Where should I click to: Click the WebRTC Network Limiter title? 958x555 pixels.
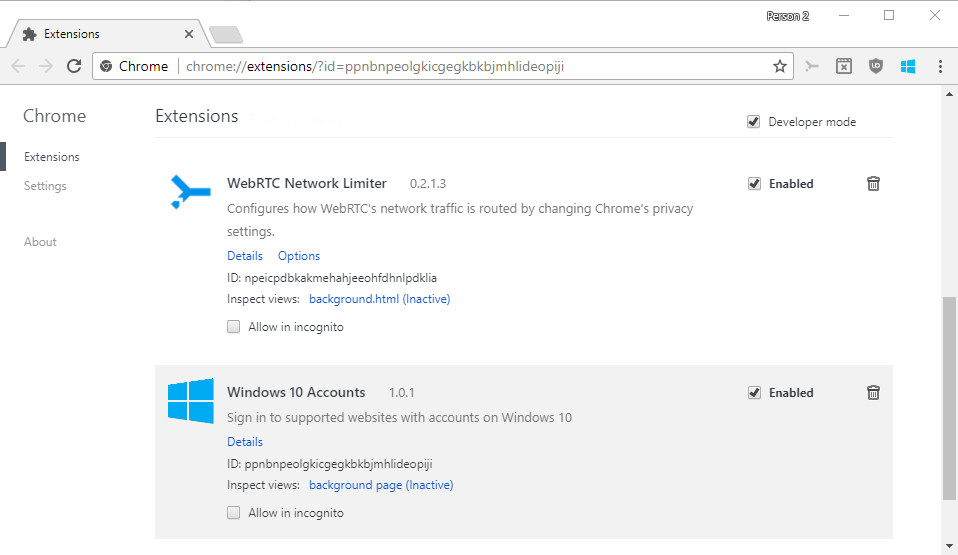pyautogui.click(x=307, y=183)
